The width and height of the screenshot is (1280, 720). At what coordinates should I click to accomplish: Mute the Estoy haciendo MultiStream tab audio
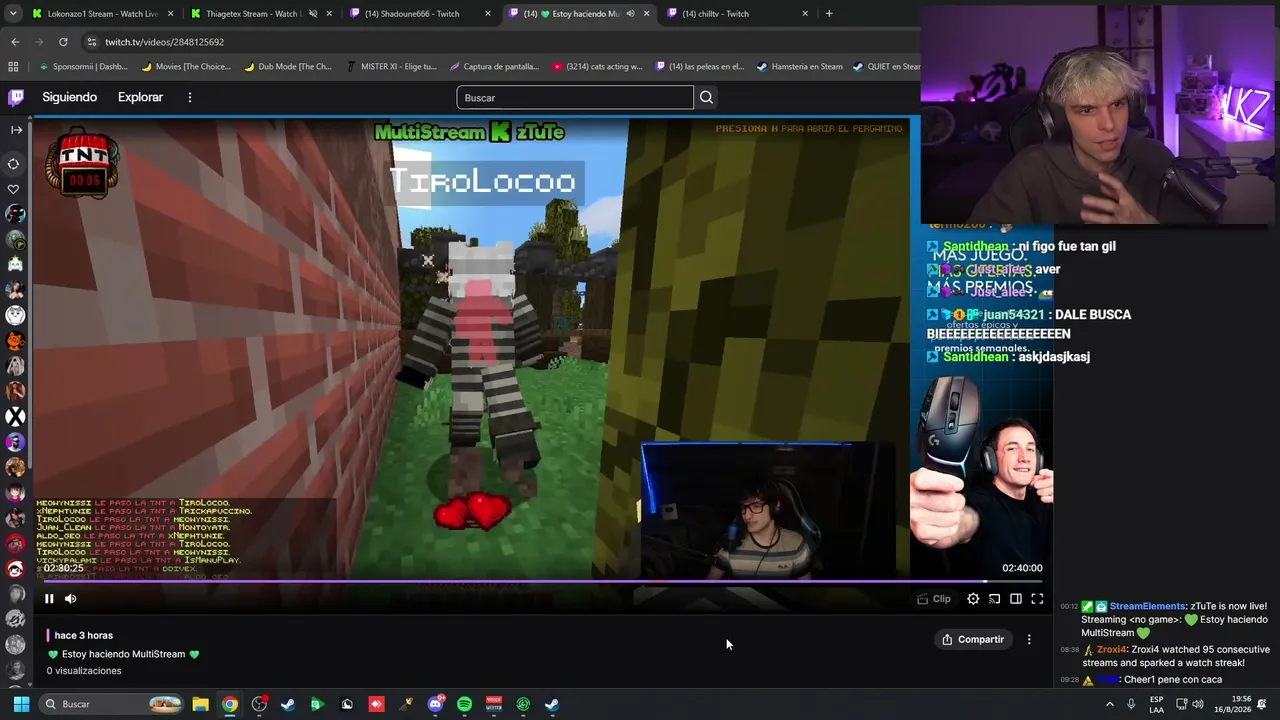630,14
